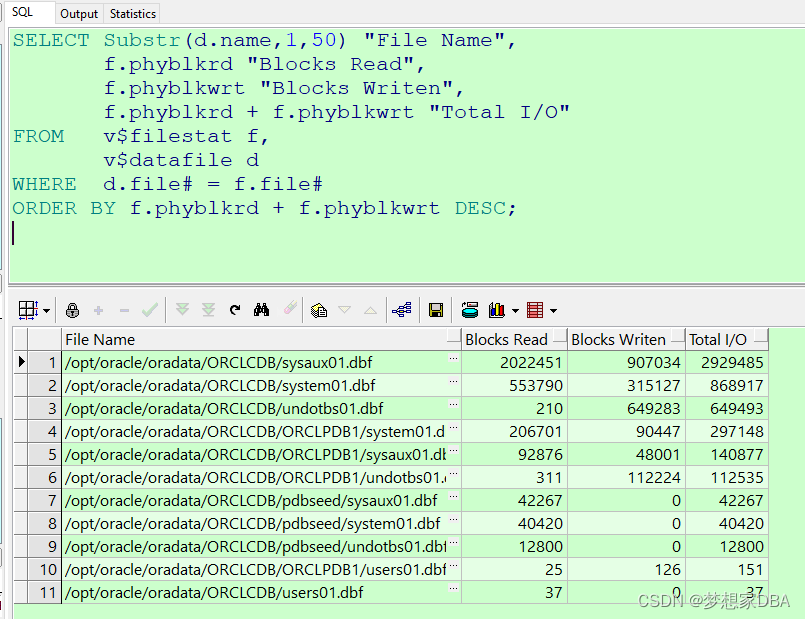Image resolution: width=805 pixels, height=619 pixels.
Task: Click the Total I/O value 151
Action: point(750,570)
